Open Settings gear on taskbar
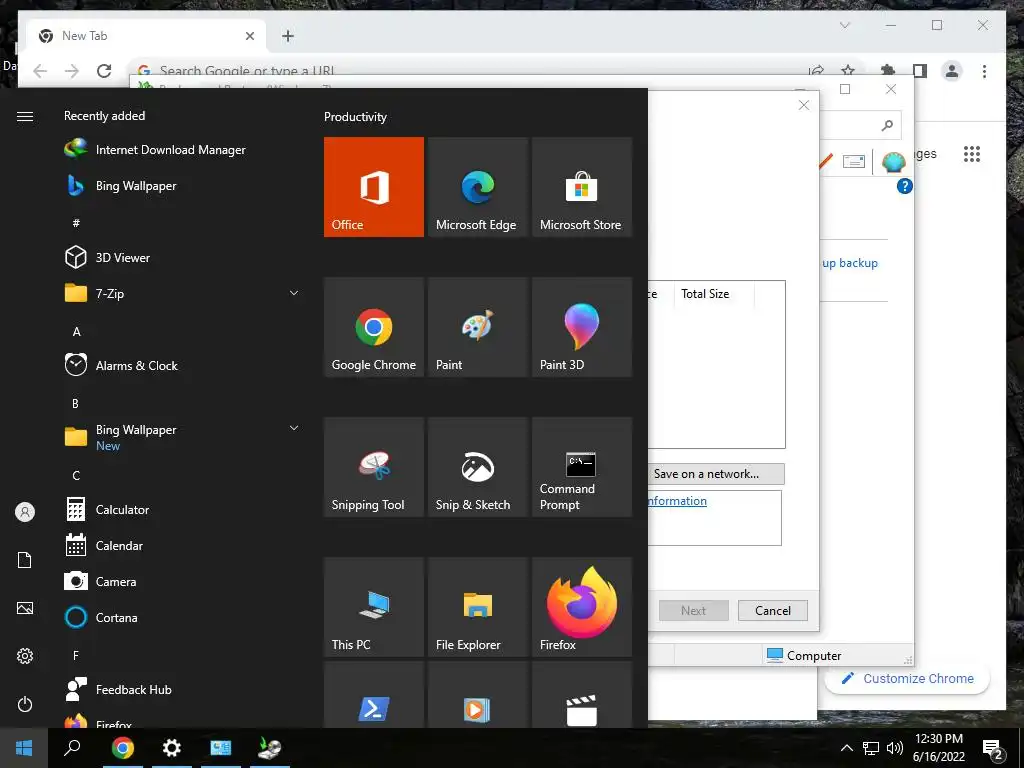1024x768 pixels. coord(172,748)
